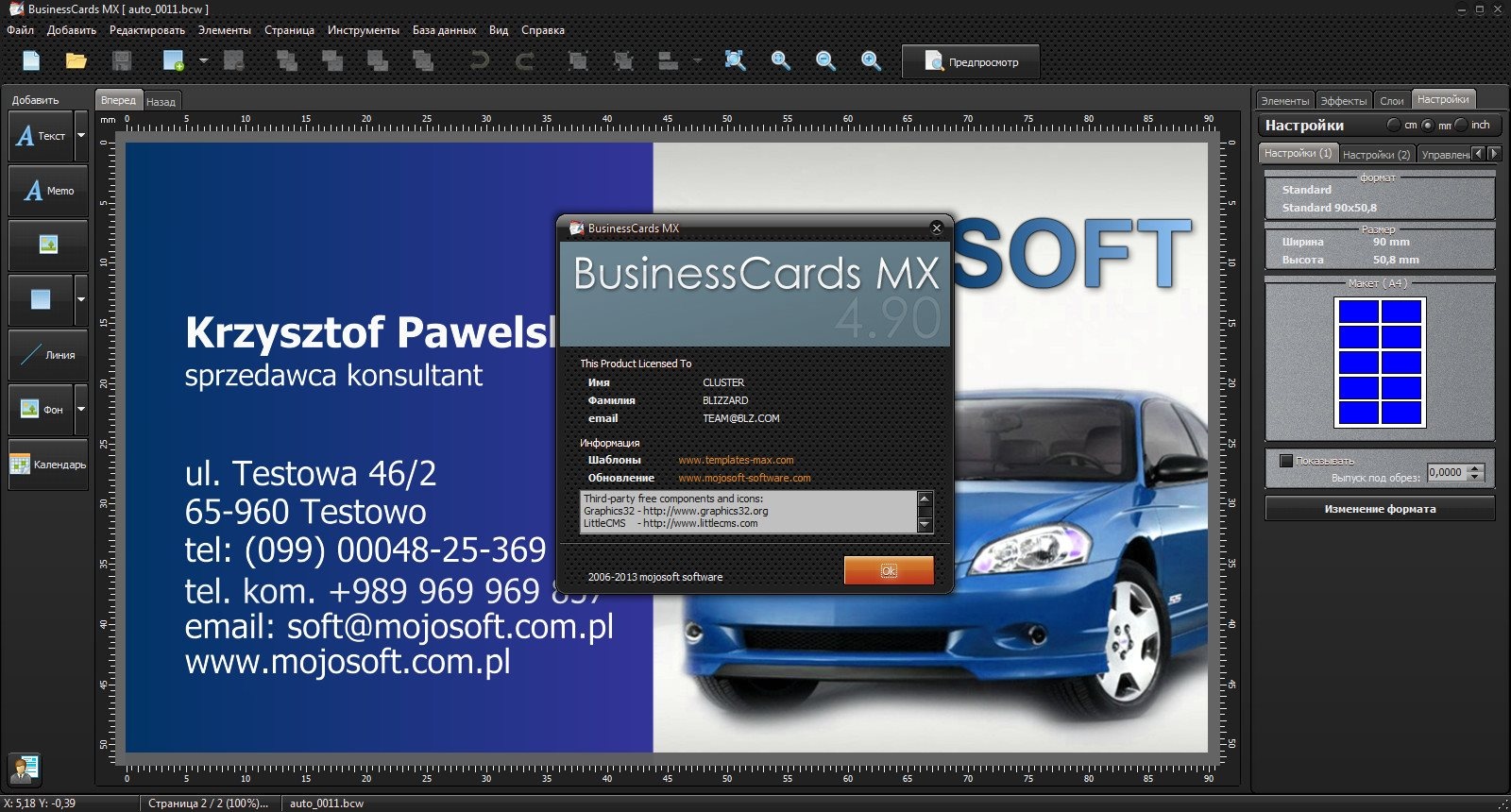The height and width of the screenshot is (812, 1511).
Task: Open the Добавить menu
Action: coord(72,30)
